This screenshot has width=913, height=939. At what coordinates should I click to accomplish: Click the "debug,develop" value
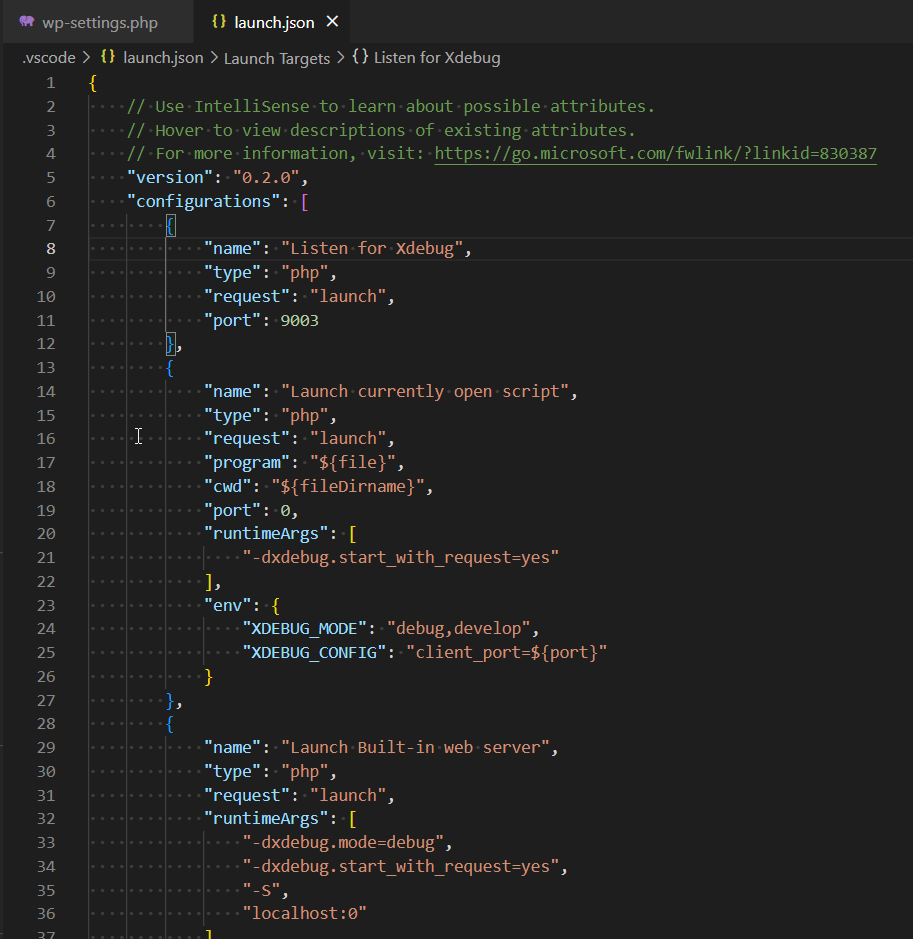pyautogui.click(x=458, y=629)
